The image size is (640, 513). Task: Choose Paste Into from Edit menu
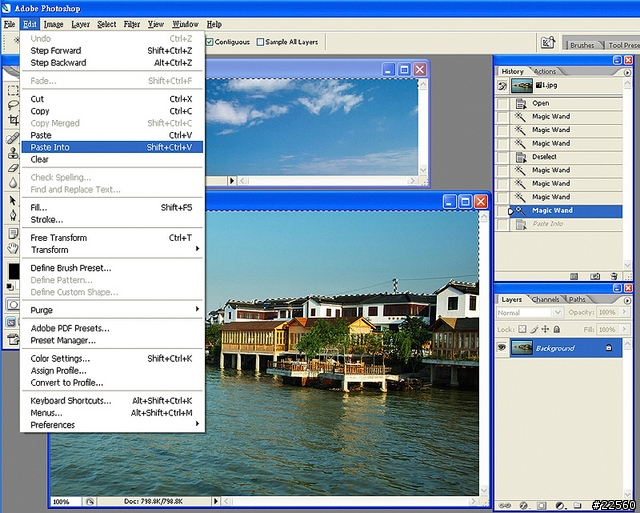click(x=112, y=147)
